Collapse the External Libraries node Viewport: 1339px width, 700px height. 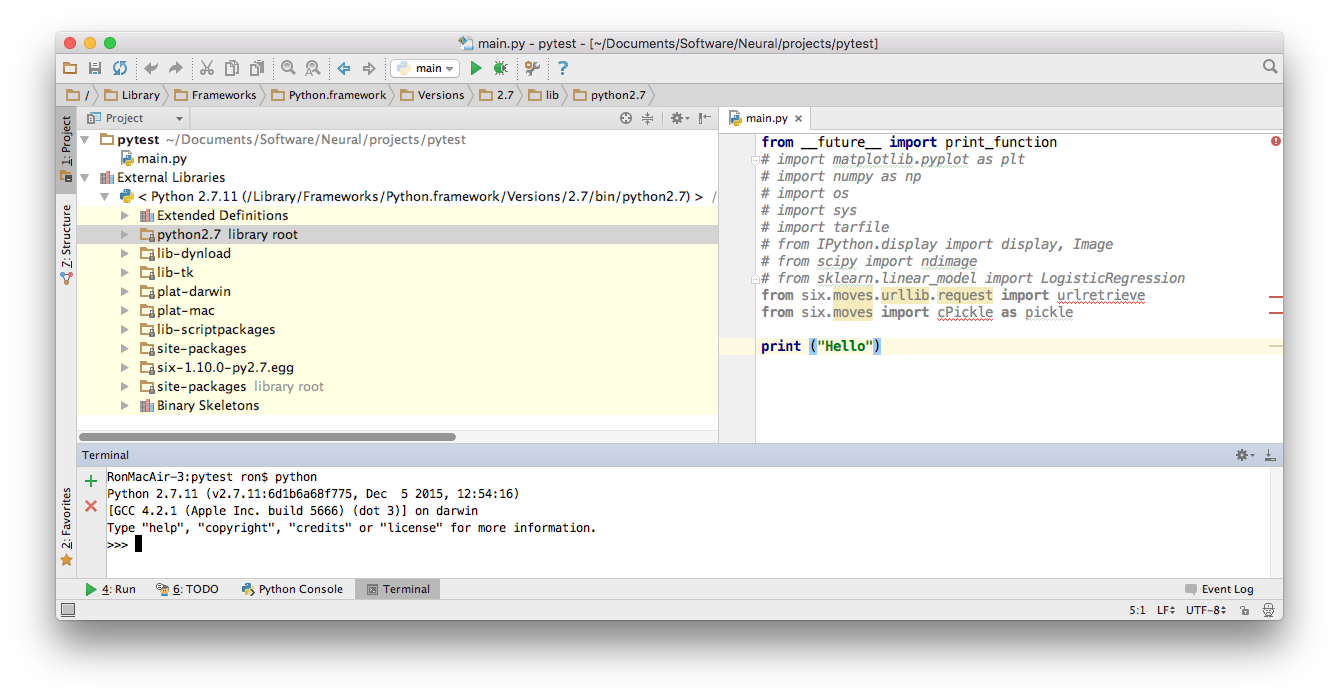click(x=85, y=178)
